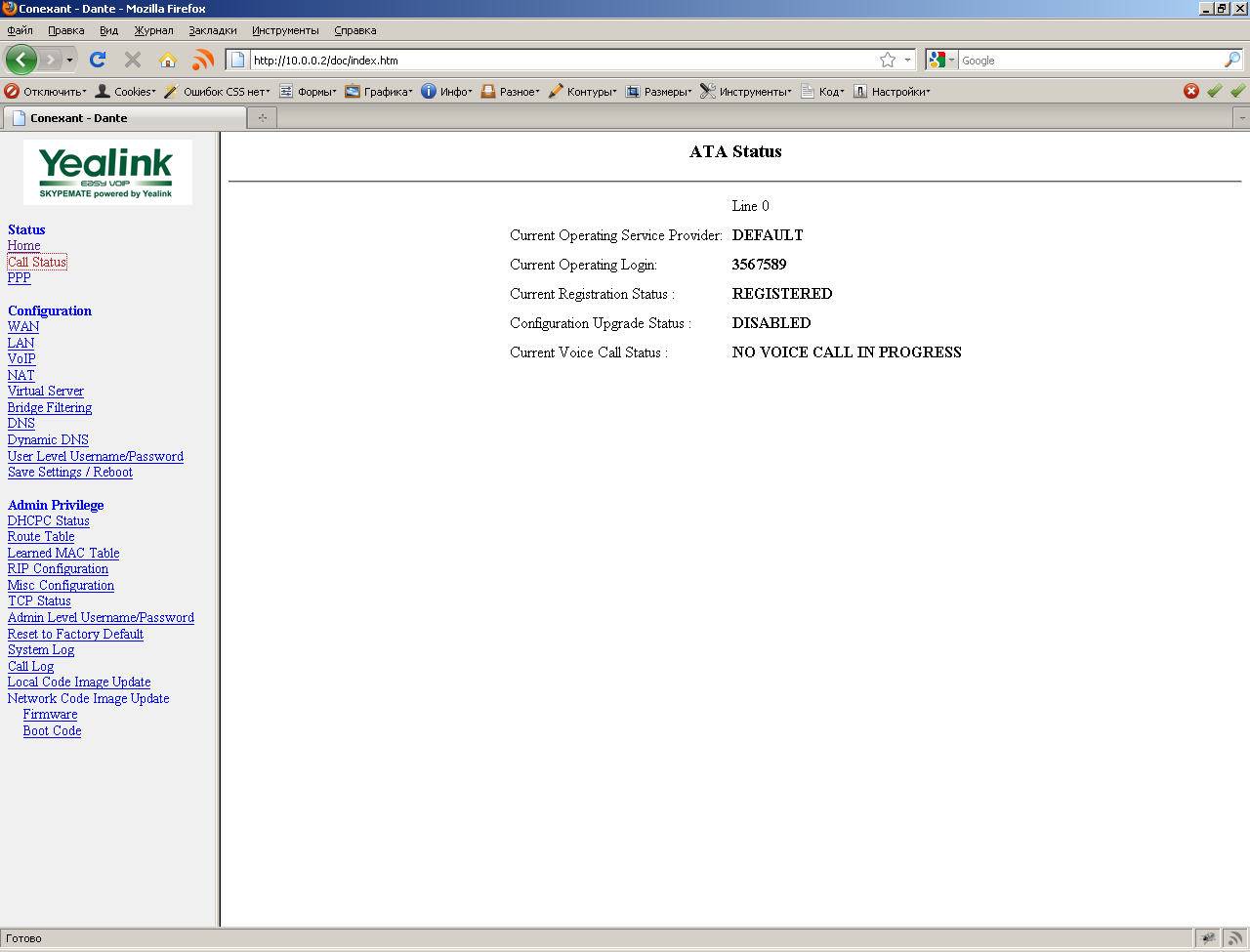Open the Настройки toolbar dropdown
This screenshot has height=952, width=1250.
click(892, 91)
